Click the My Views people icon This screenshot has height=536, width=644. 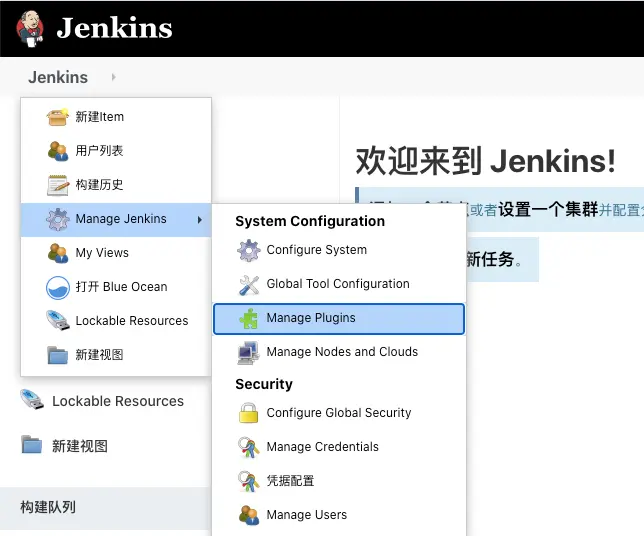58,253
